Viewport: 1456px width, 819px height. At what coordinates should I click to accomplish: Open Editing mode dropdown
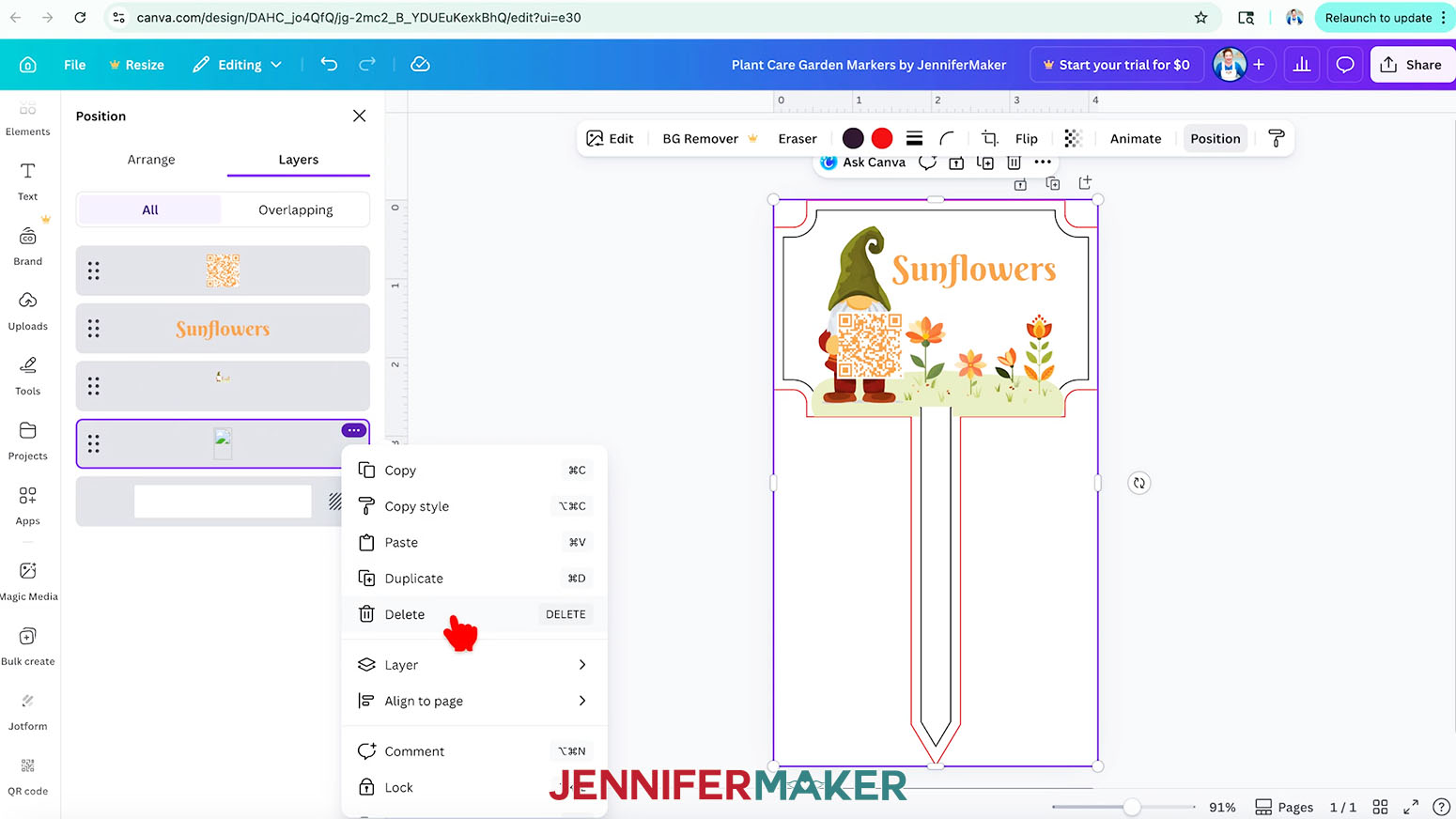[x=237, y=65]
